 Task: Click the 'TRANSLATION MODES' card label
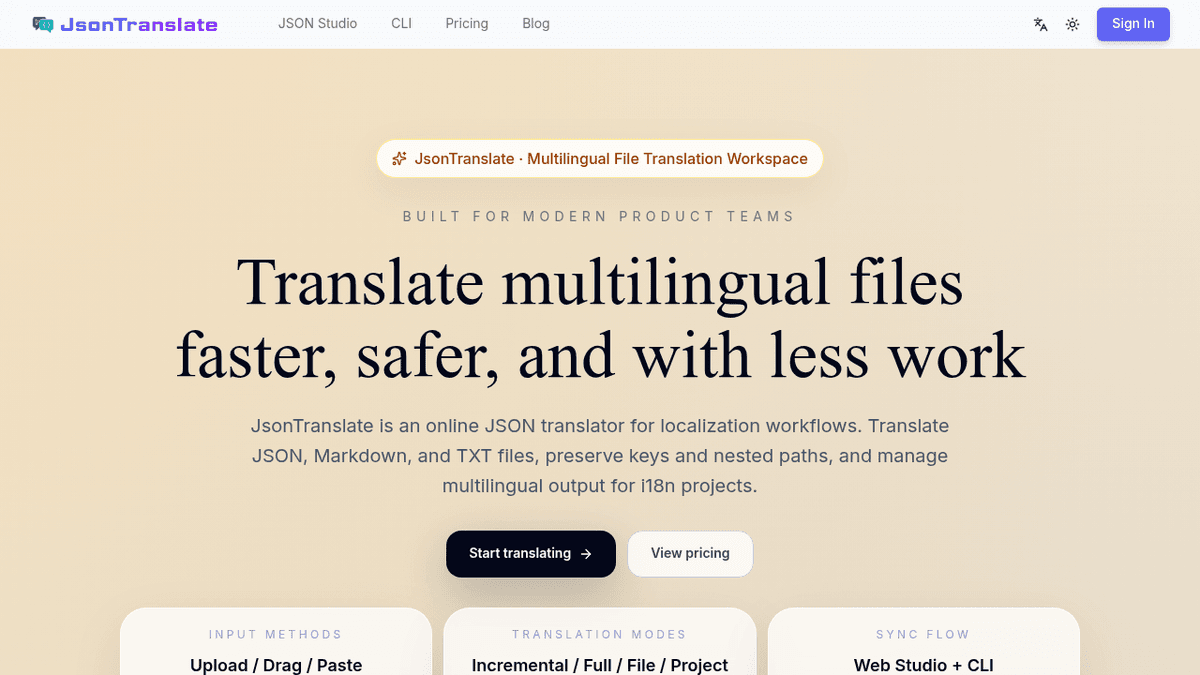[x=600, y=634]
